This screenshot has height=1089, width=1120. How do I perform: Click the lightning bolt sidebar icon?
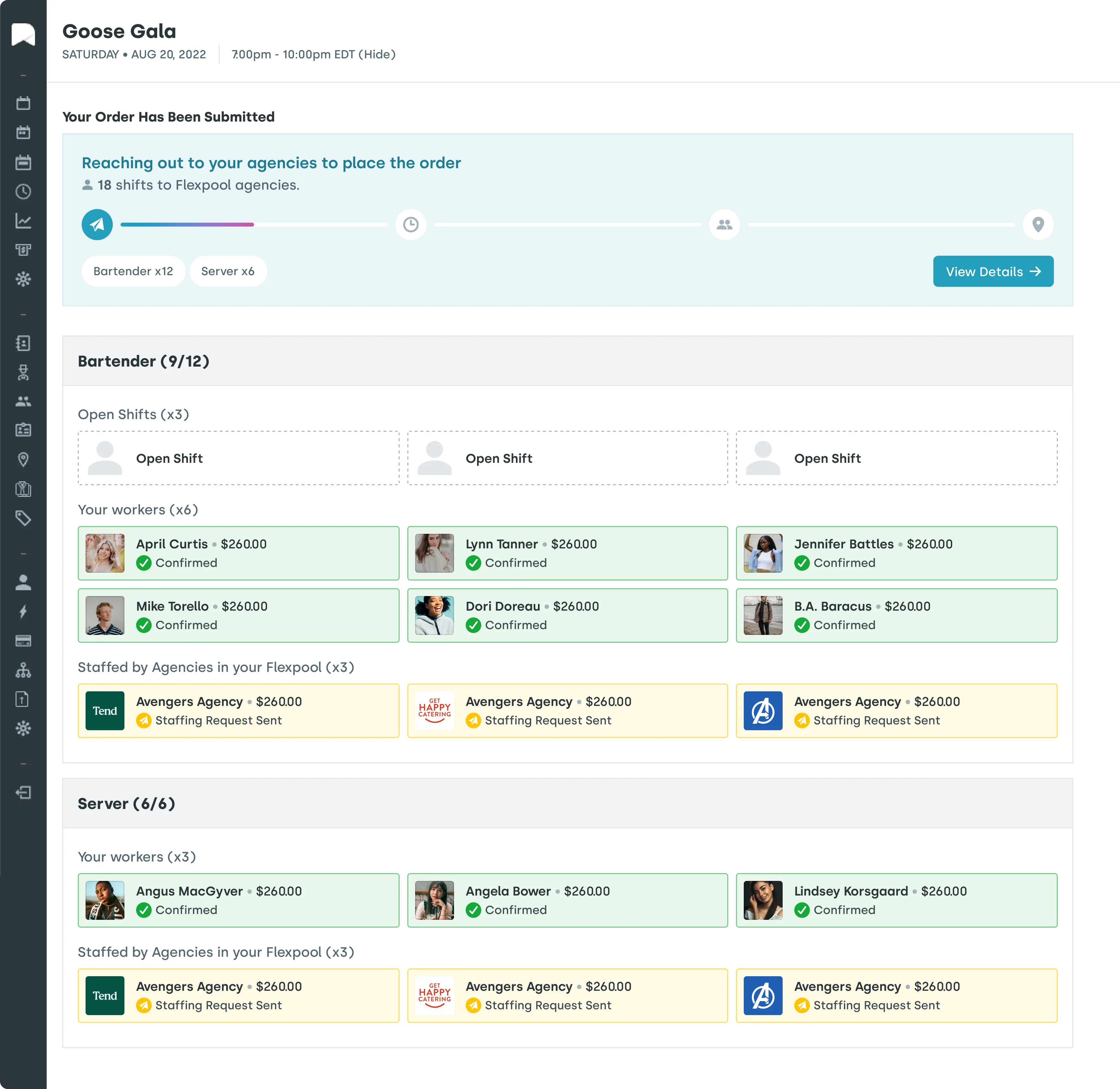(x=23, y=611)
